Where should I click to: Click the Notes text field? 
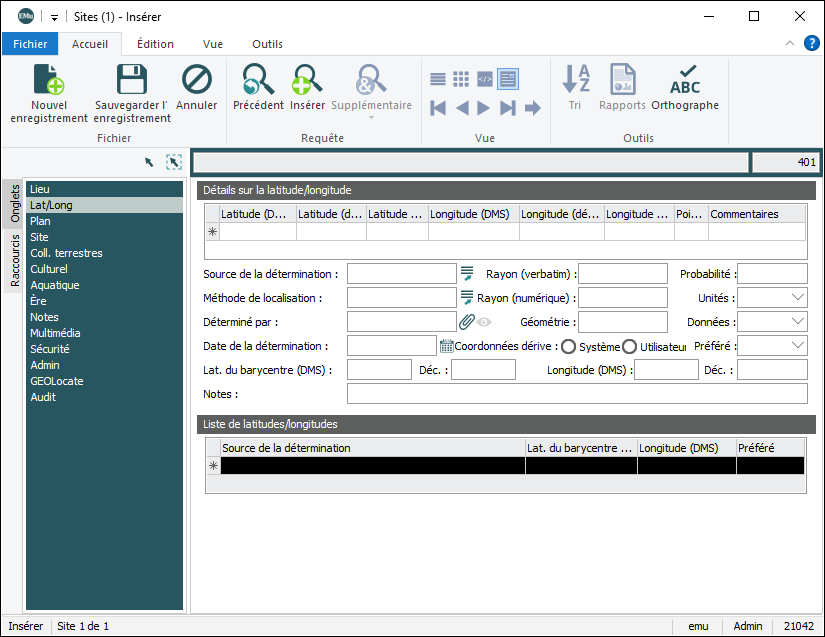click(576, 394)
